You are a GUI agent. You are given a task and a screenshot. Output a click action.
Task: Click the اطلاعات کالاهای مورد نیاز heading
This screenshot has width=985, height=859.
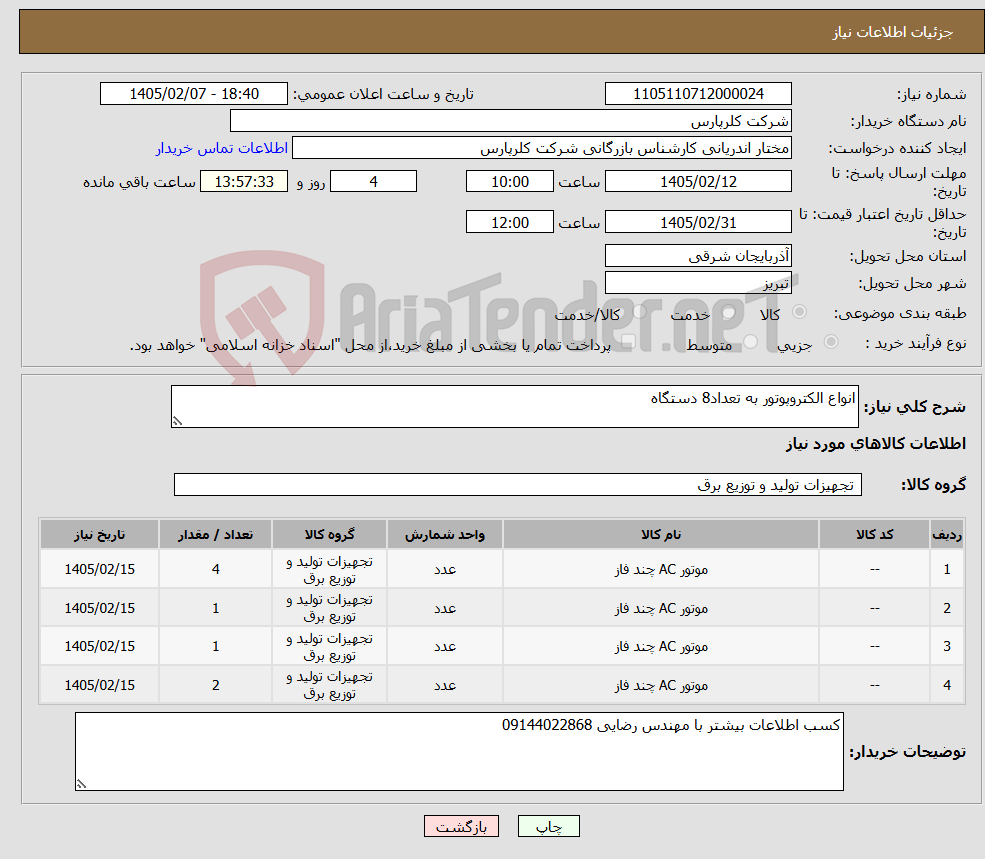[875, 444]
